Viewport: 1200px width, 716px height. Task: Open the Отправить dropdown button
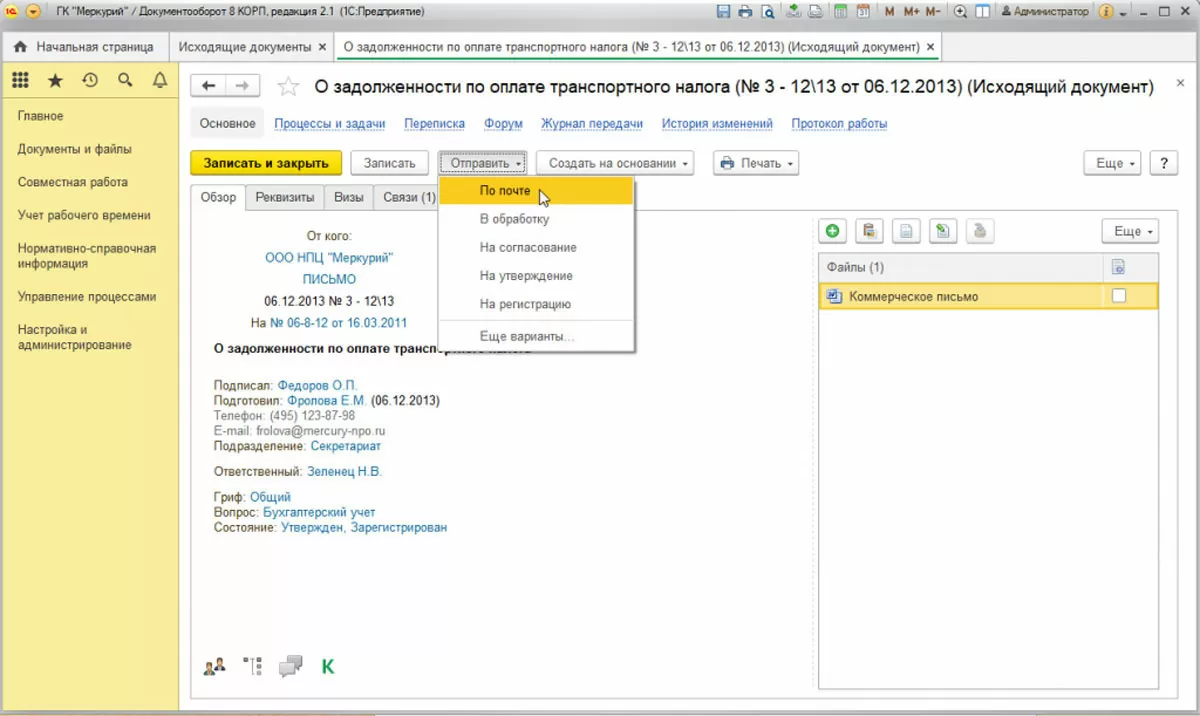(482, 163)
